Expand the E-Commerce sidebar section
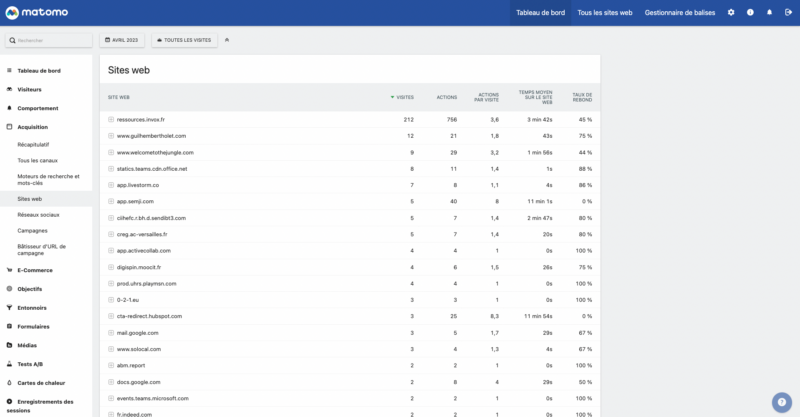This screenshot has height=417, width=800. pyautogui.click(x=35, y=270)
